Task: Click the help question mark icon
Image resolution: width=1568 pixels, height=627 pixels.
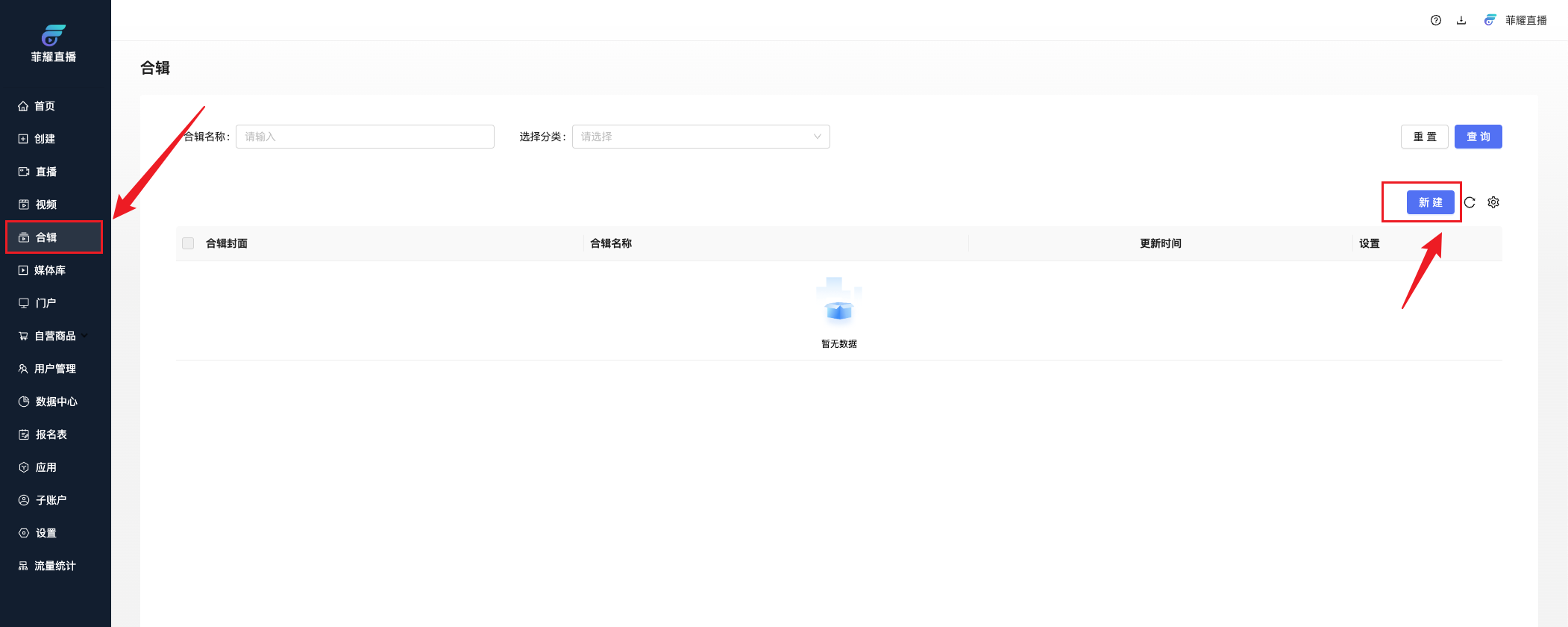Action: pyautogui.click(x=1435, y=20)
